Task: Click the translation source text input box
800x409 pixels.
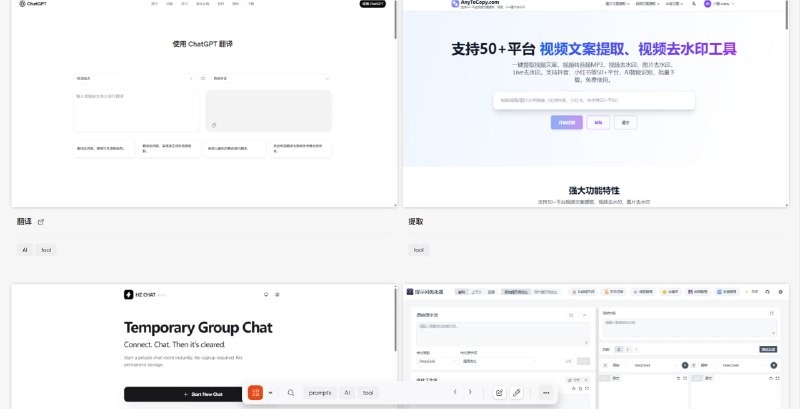Action: (x=136, y=111)
